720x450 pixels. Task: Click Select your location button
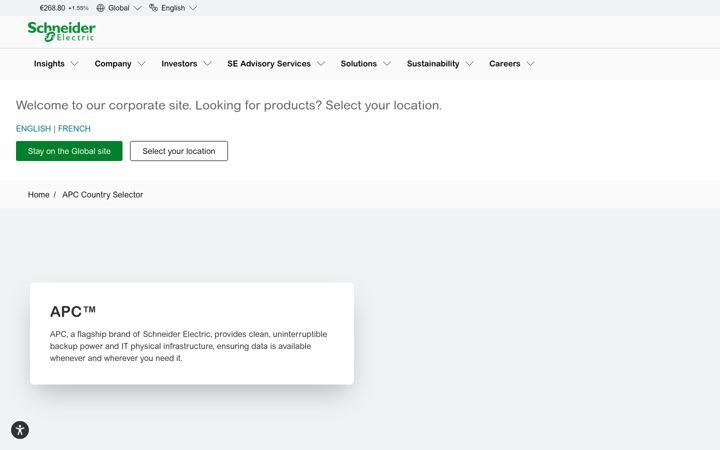click(x=179, y=151)
